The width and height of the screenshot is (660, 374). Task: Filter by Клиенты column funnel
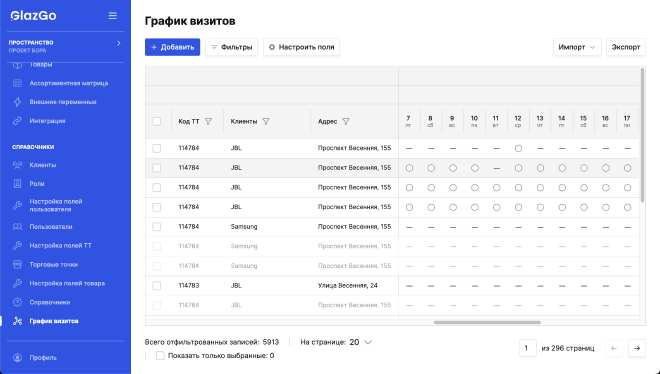coord(266,122)
